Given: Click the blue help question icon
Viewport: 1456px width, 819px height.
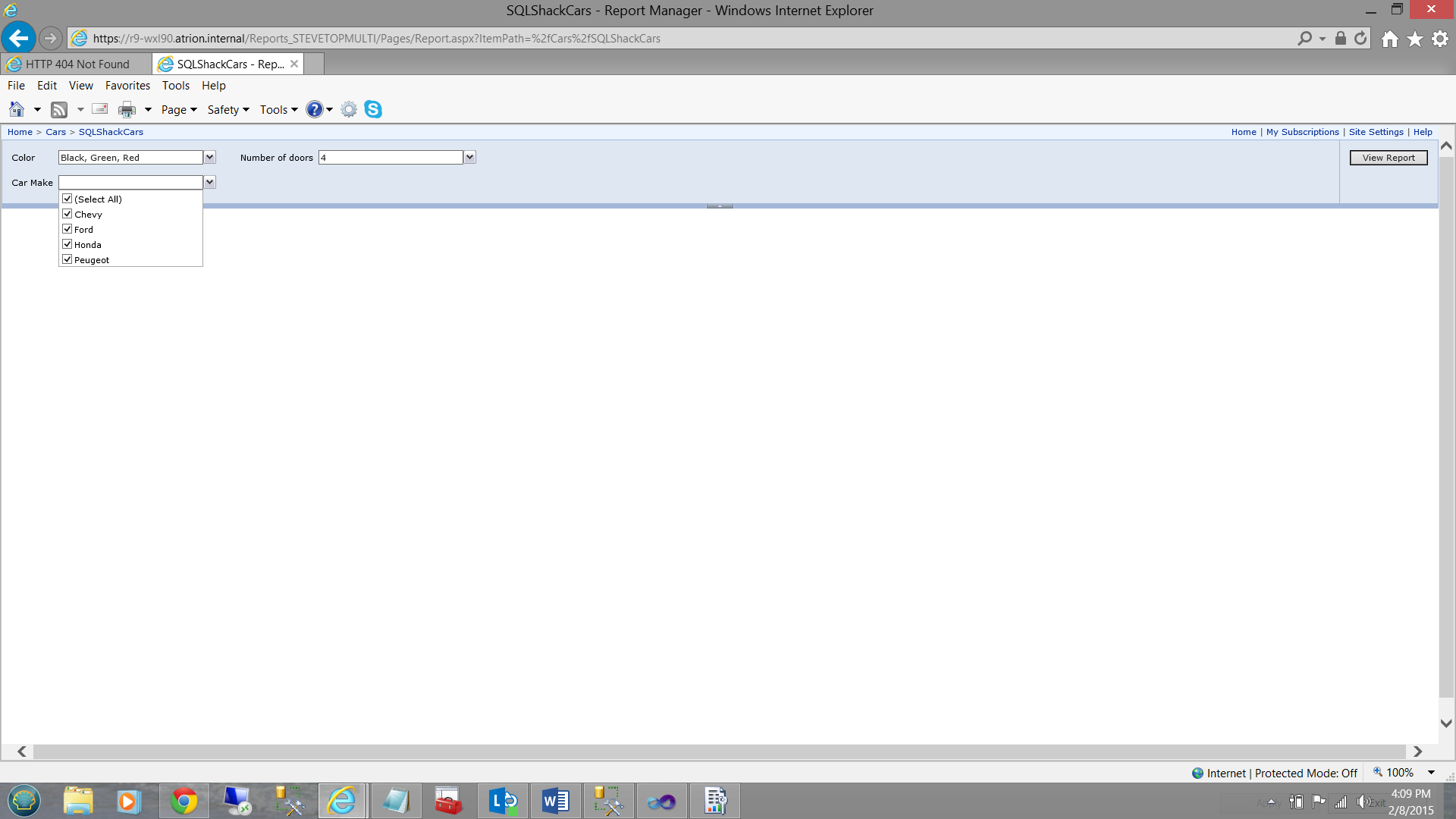Looking at the screenshot, I should (314, 109).
